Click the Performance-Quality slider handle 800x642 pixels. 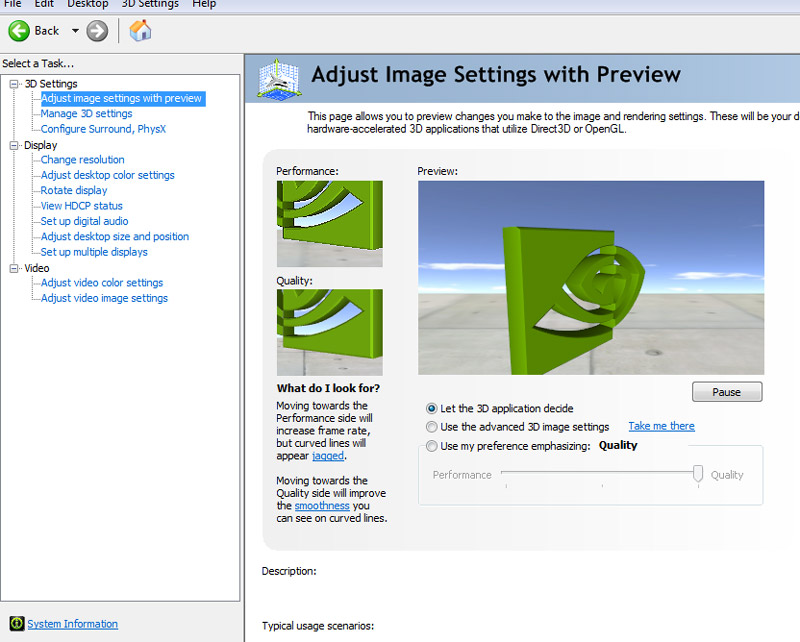698,474
